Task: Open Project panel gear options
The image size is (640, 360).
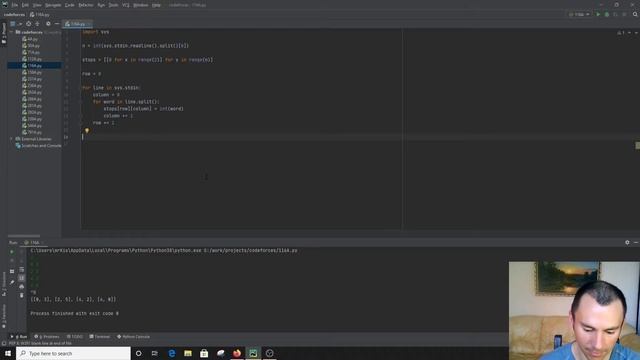Action: [48, 24]
